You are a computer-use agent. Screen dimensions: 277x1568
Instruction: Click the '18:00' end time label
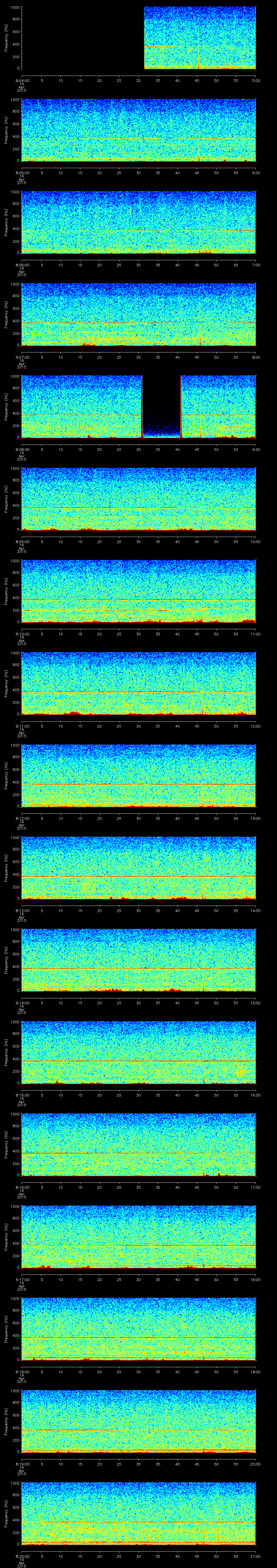(x=255, y=1279)
